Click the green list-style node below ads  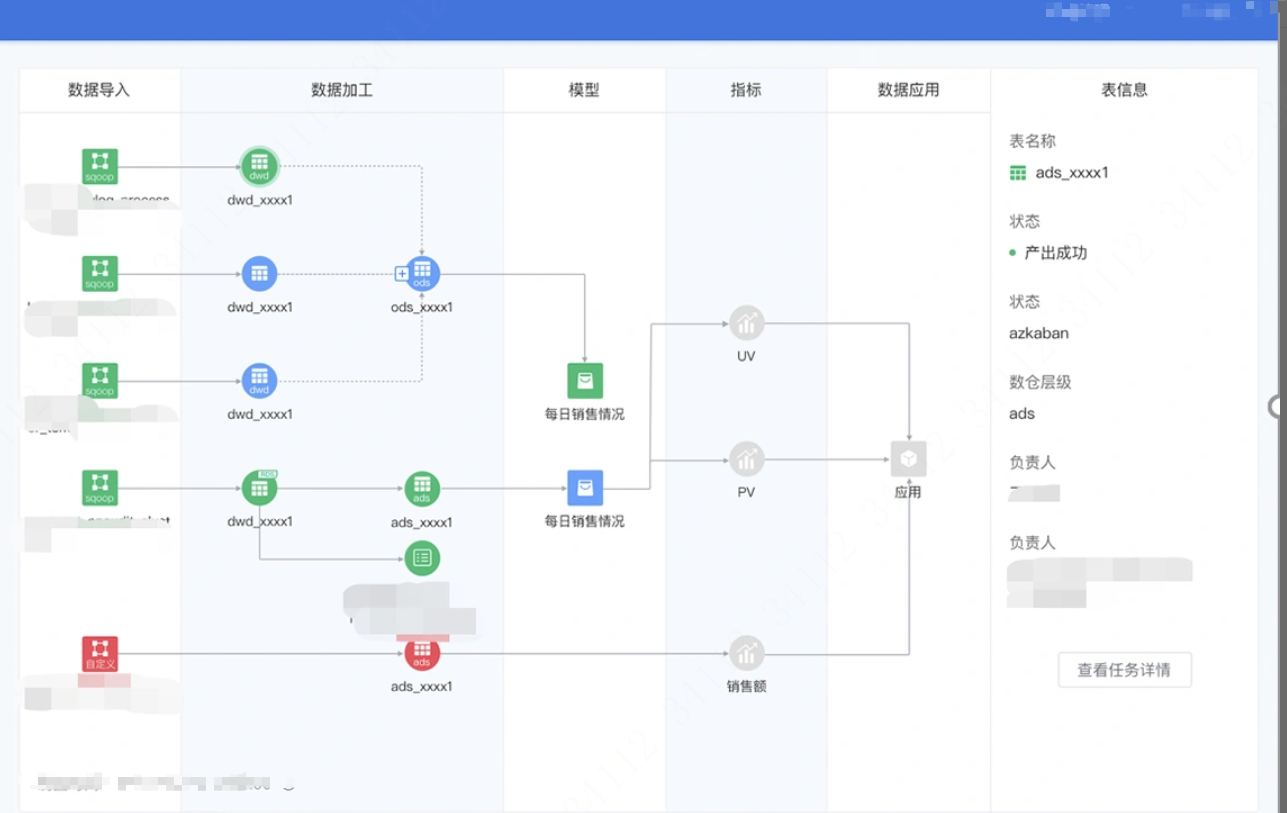(422, 557)
